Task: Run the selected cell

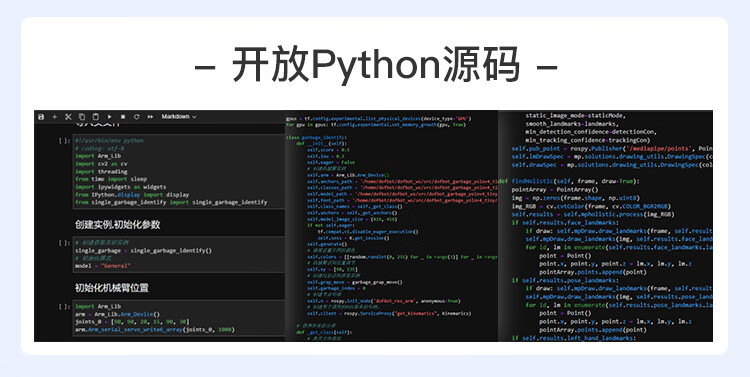Action: click(x=110, y=117)
